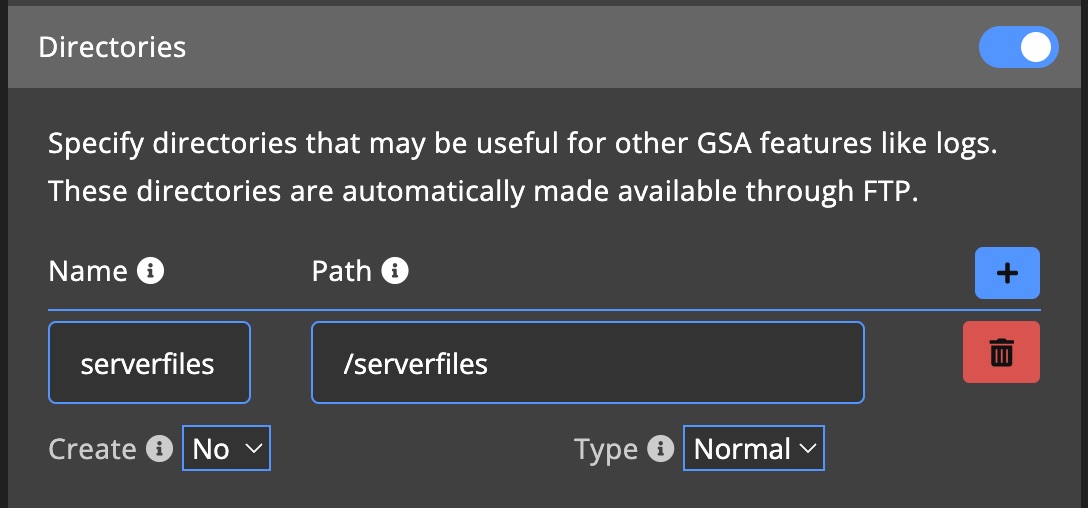Screen dimensions: 1088x508
Task: Add a new directory with plus button
Action: (1007, 273)
